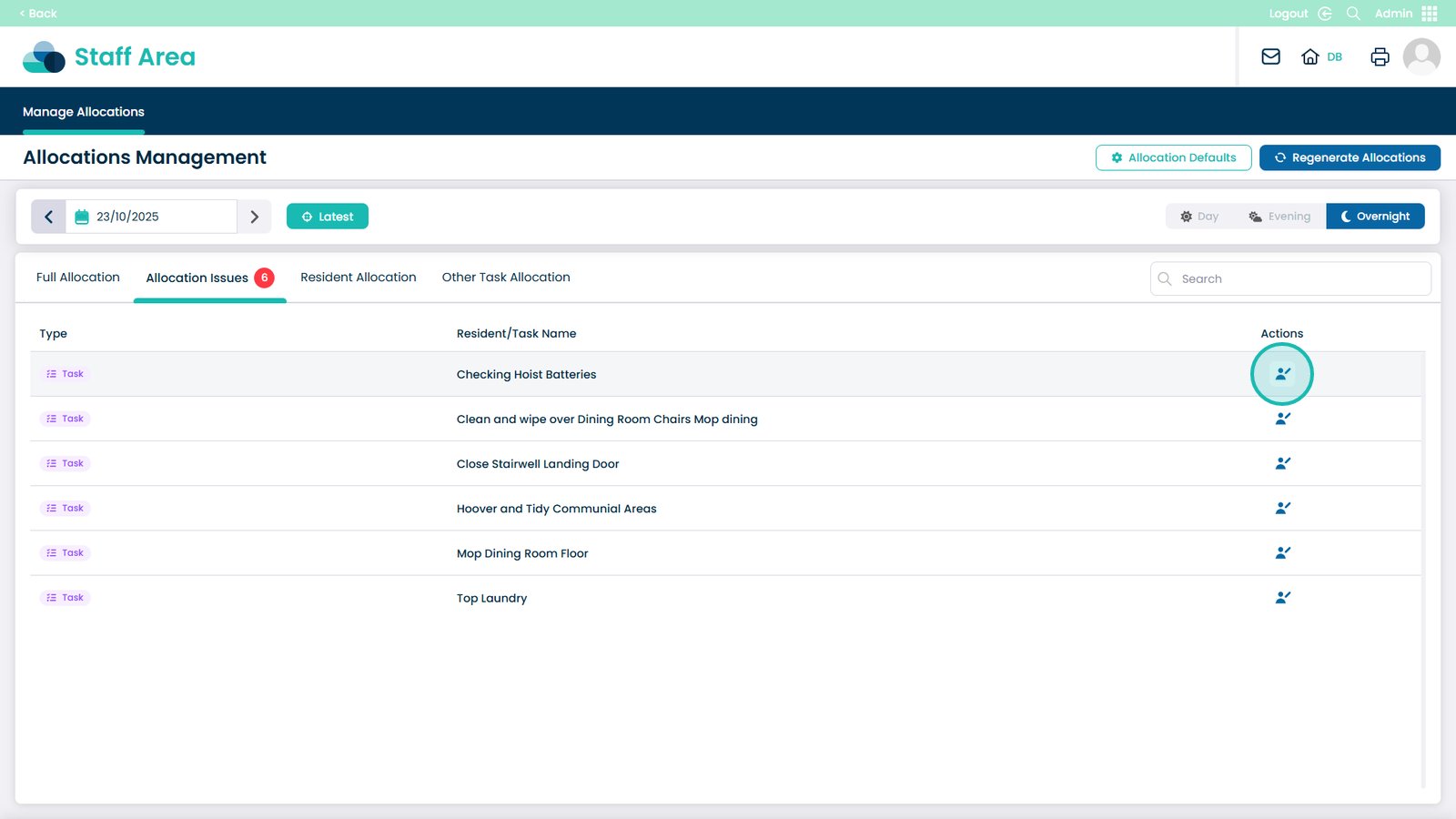Go to the previous date
The height and width of the screenshot is (819, 1456).
click(x=49, y=217)
